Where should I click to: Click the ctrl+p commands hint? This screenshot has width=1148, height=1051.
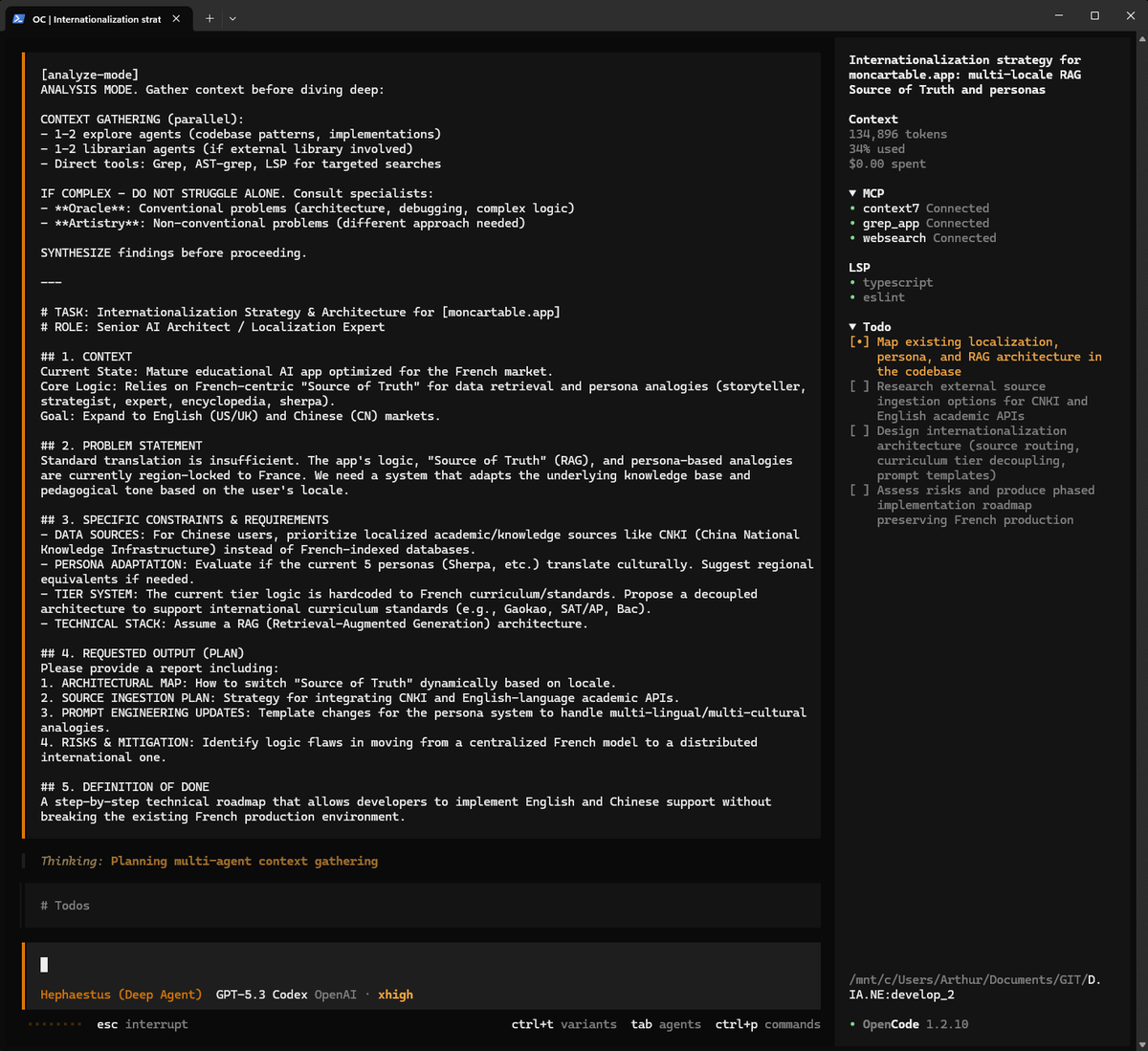767,1024
